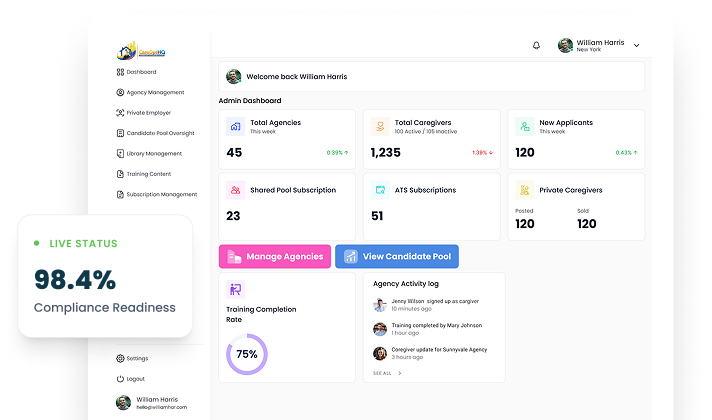Click the Admin Dashboard heading
Screen dimensions: 712x420
click(x=250, y=101)
